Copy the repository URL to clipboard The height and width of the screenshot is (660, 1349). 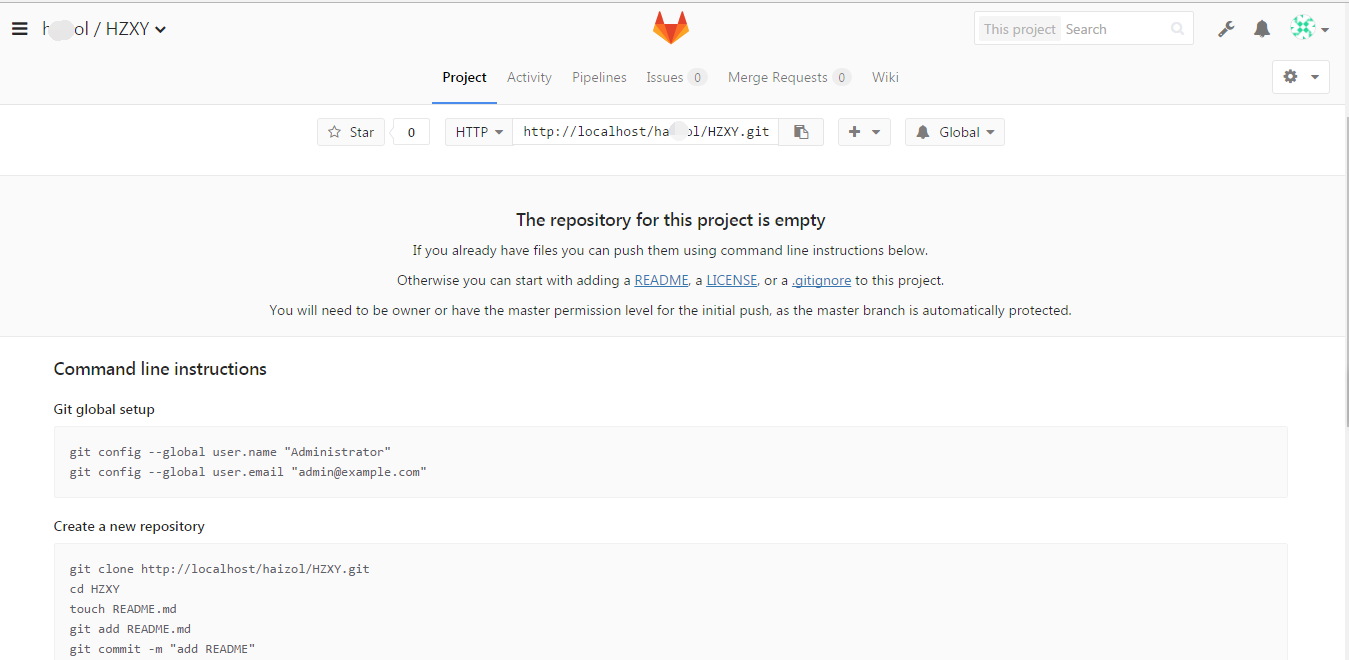click(801, 132)
